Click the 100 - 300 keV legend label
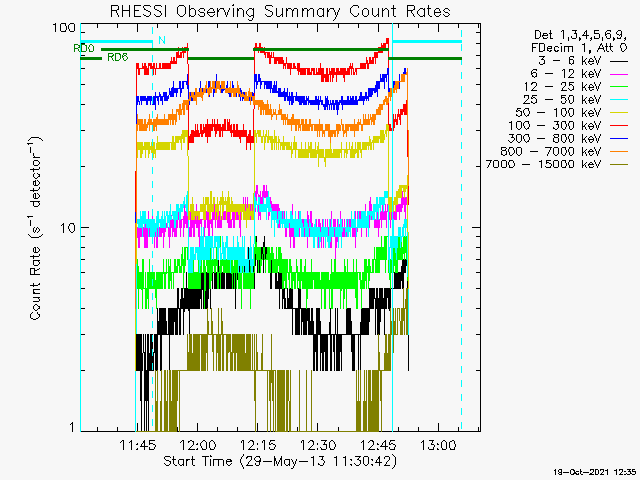The height and width of the screenshot is (480, 640). coord(555,125)
